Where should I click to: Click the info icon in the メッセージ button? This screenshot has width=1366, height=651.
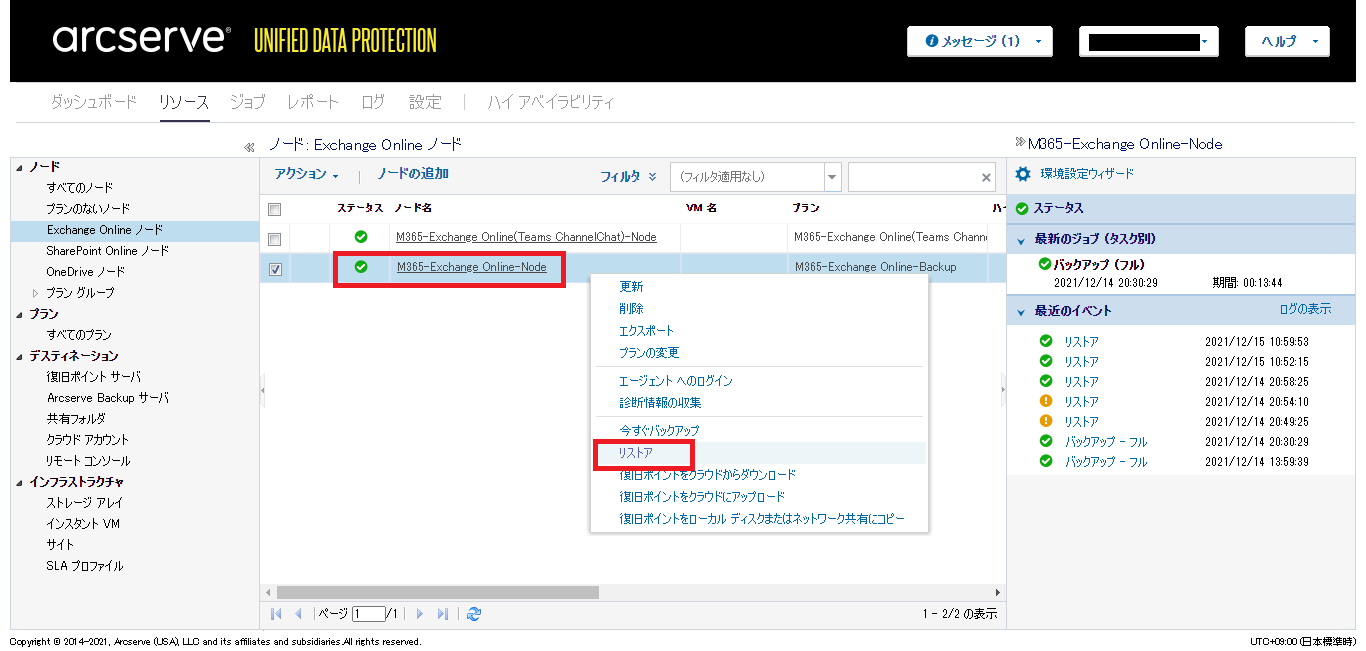click(932, 41)
